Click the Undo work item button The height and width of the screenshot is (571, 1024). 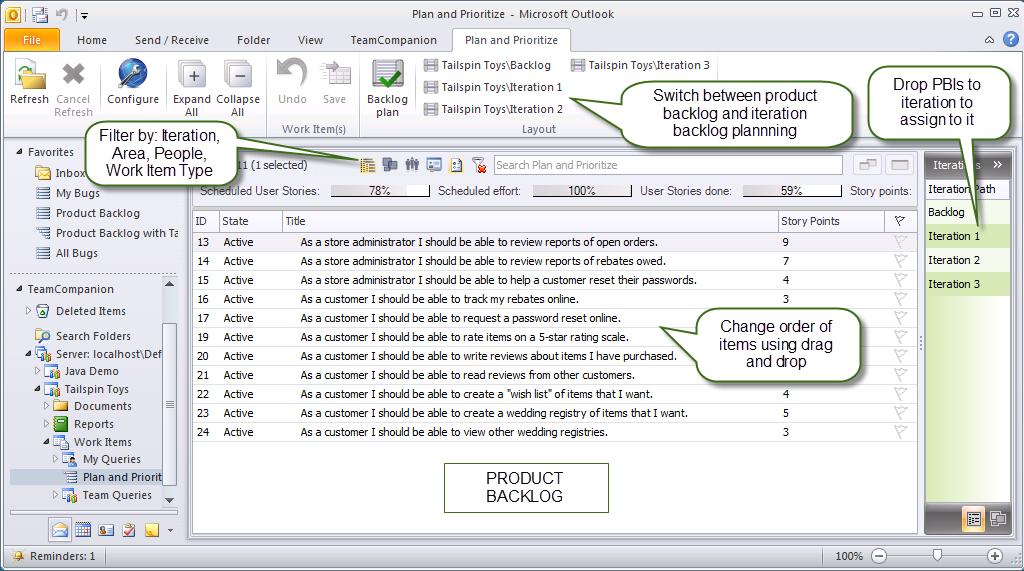tap(292, 82)
